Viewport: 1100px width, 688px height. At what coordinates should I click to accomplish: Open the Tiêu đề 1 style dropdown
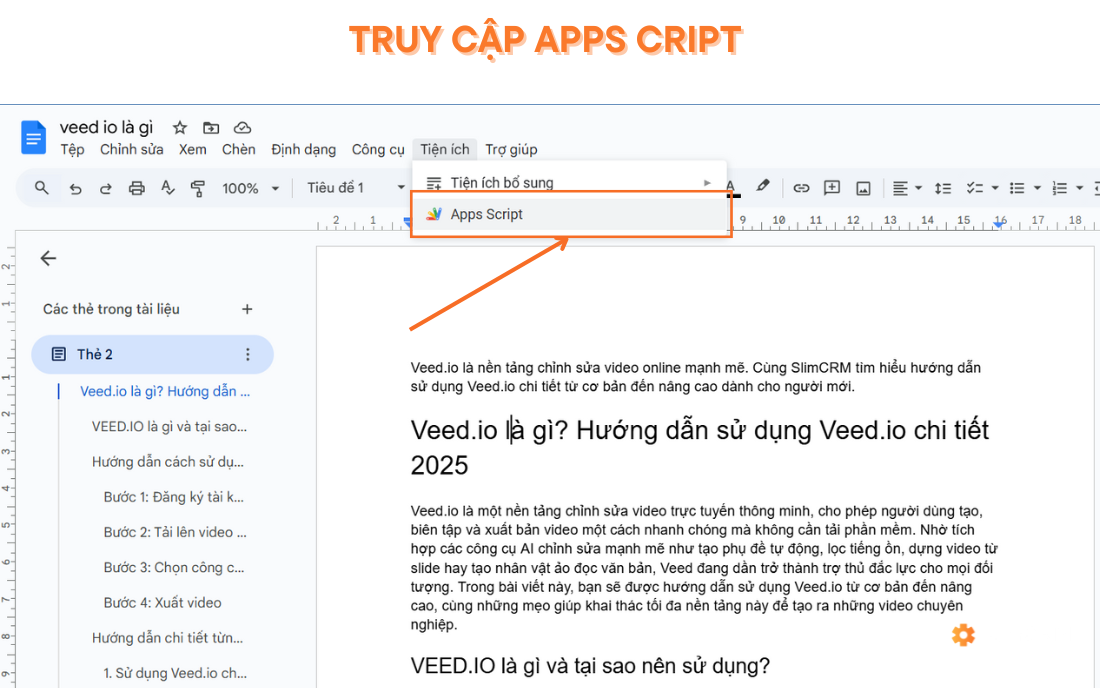click(x=356, y=188)
